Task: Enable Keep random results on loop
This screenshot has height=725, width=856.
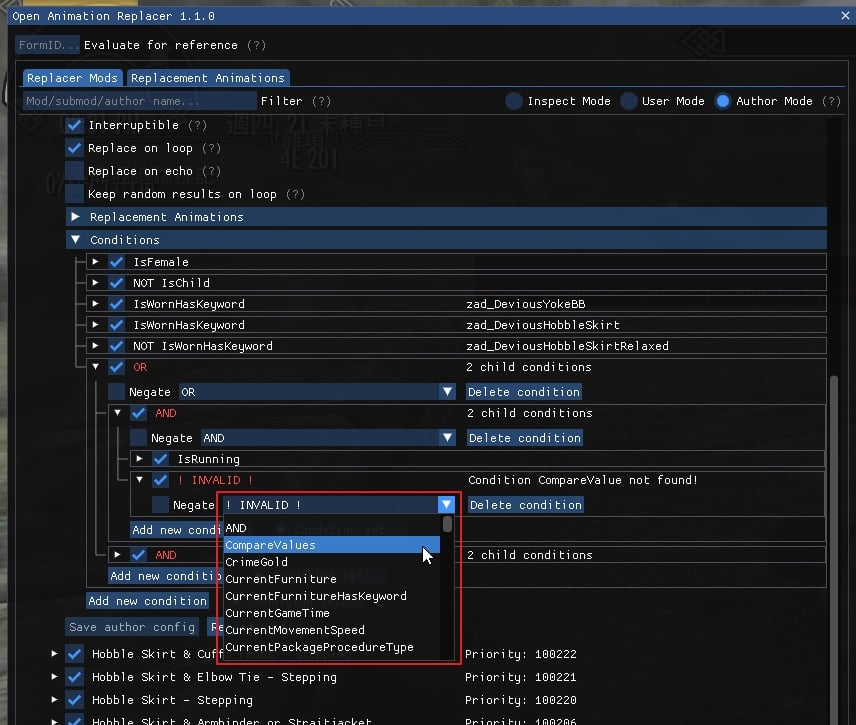Action: click(x=75, y=194)
